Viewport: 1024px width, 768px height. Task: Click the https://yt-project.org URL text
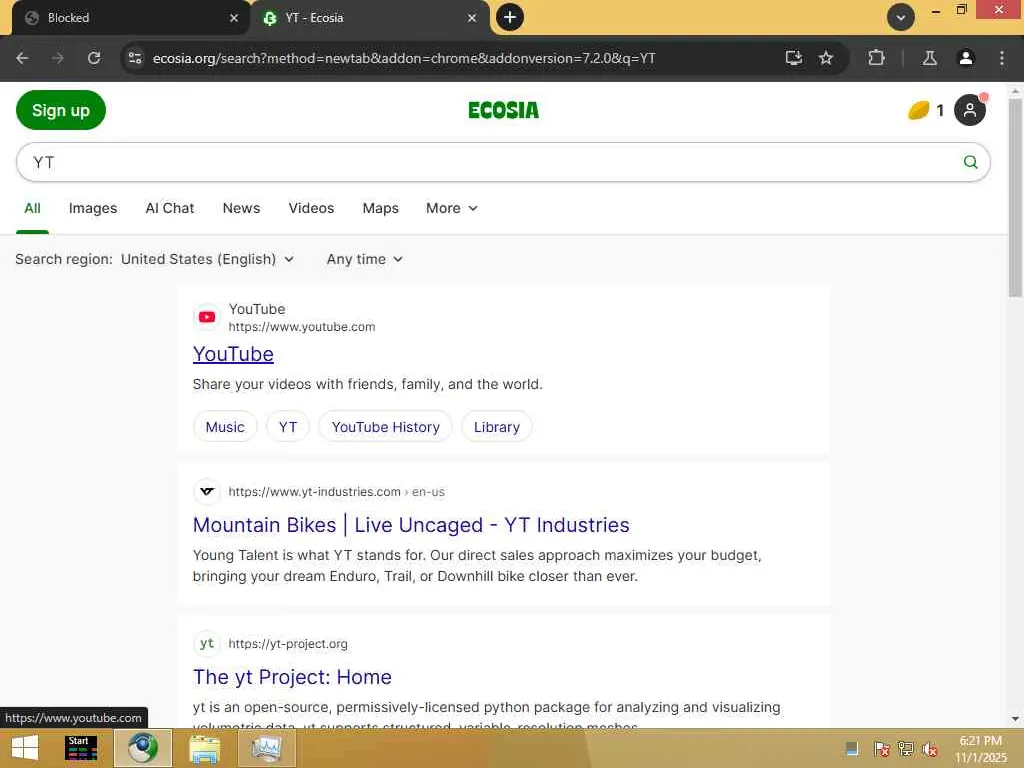[288, 644]
